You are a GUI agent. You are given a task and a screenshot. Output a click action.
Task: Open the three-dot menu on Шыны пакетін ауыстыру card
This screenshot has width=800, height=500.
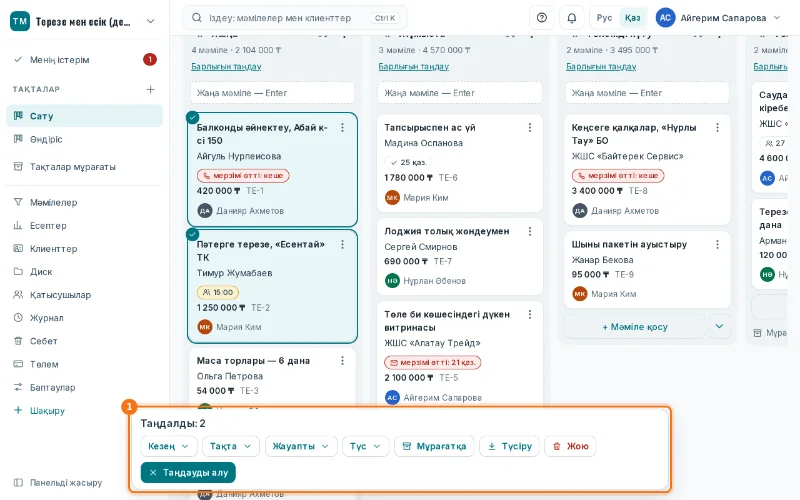(x=717, y=244)
